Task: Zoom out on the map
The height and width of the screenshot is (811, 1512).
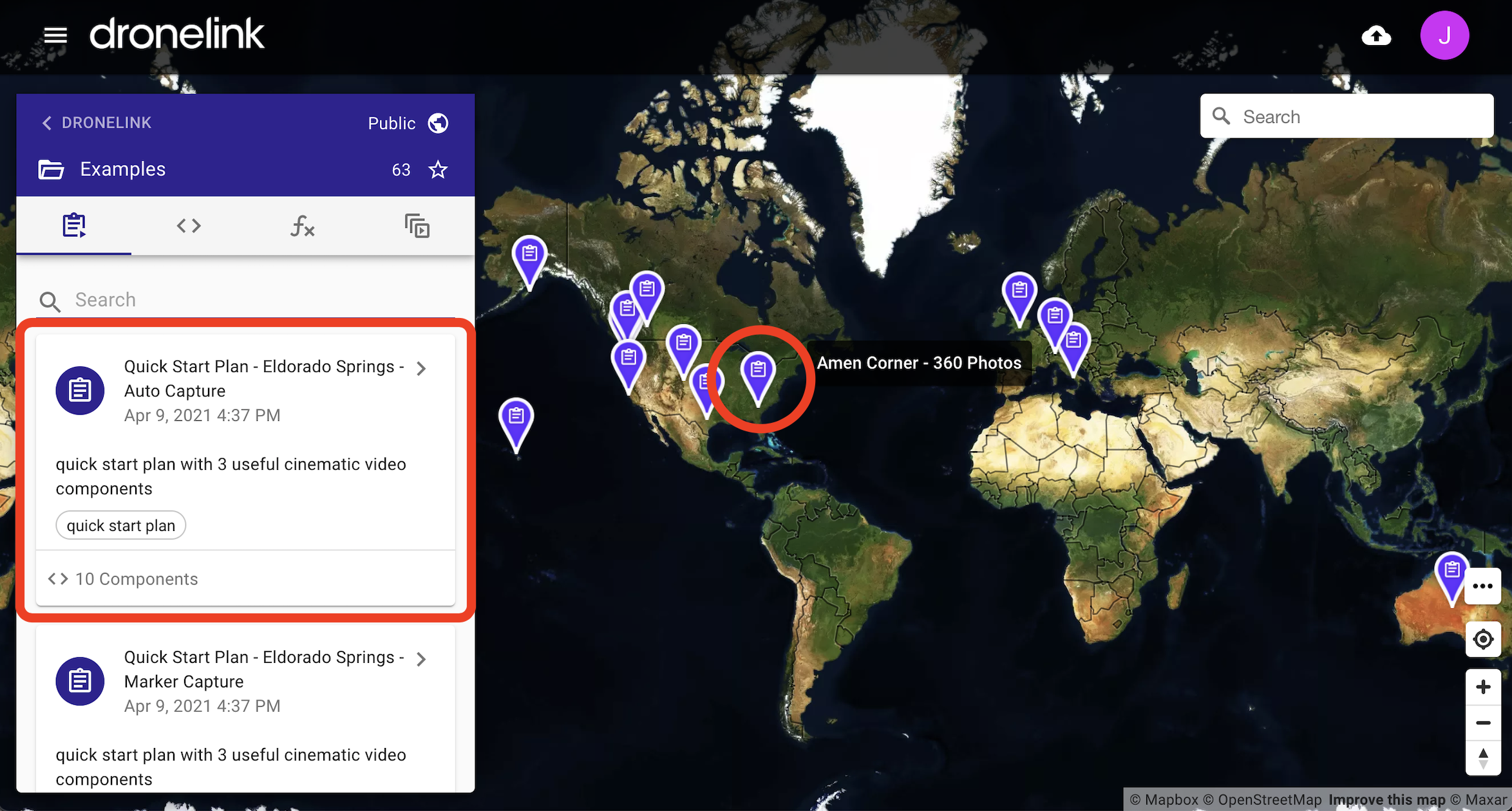Action: click(x=1482, y=722)
